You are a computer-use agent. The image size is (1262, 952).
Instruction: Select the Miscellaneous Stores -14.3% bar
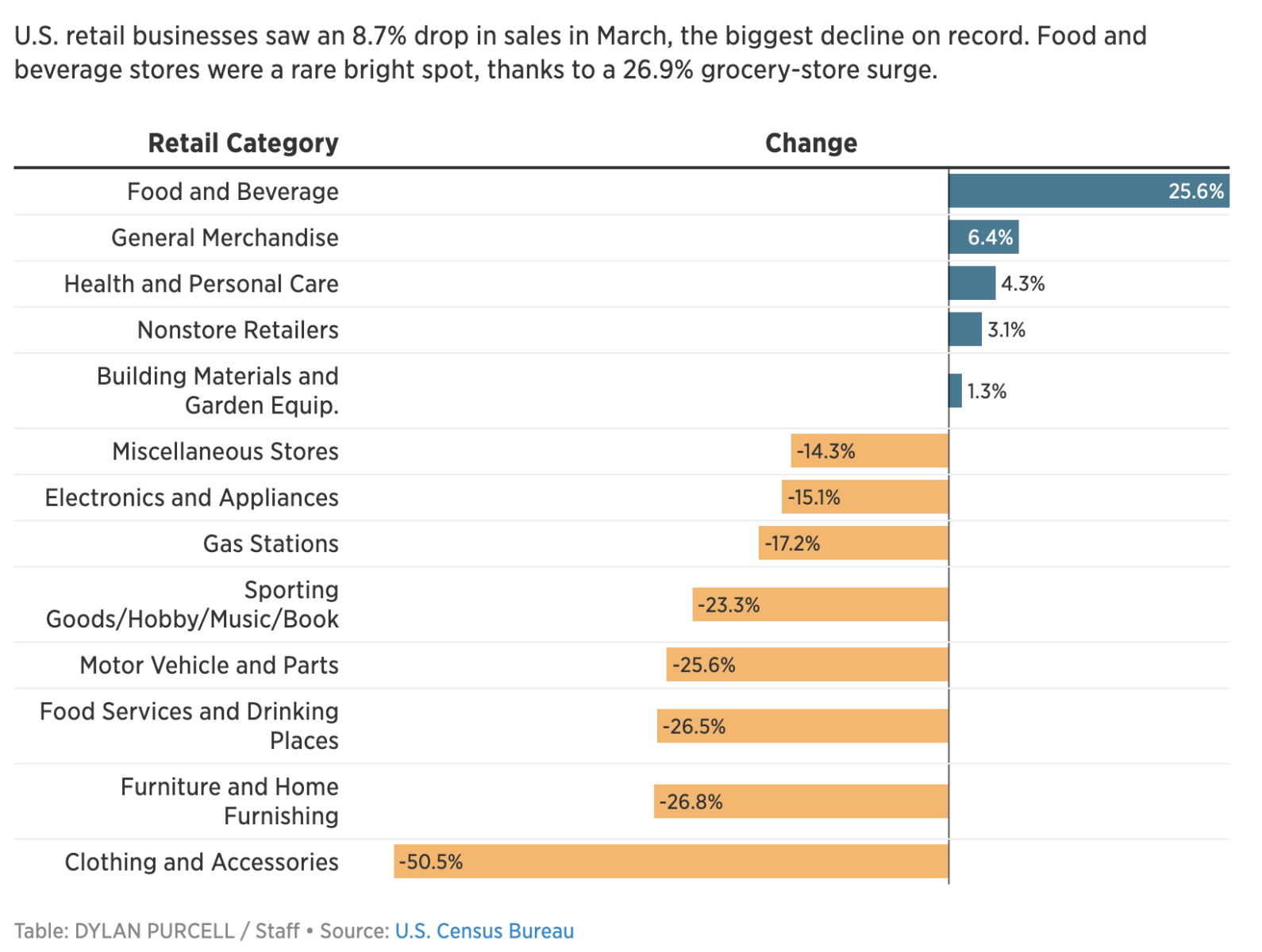[869, 451]
